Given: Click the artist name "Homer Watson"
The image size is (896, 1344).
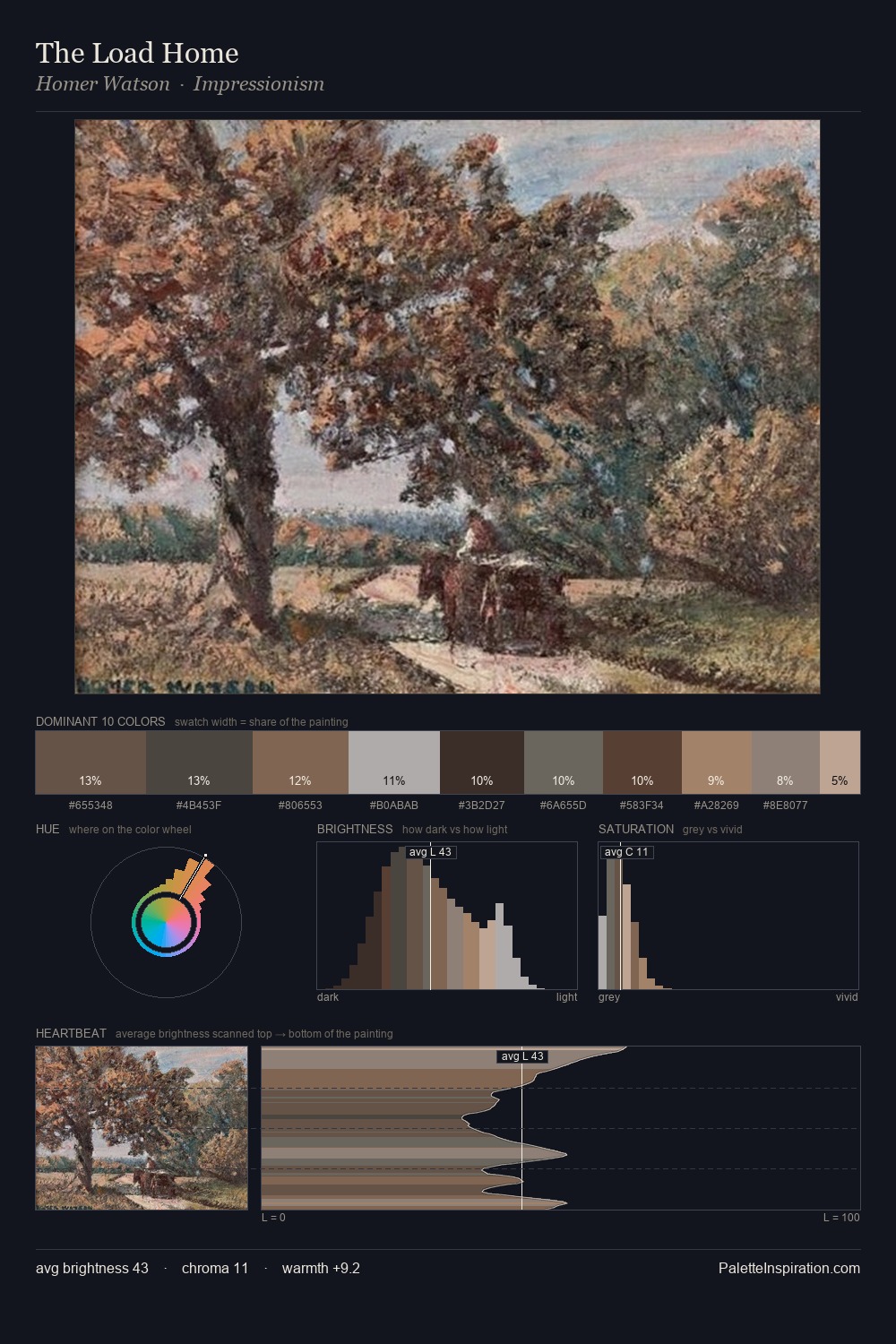Looking at the screenshot, I should tap(103, 84).
